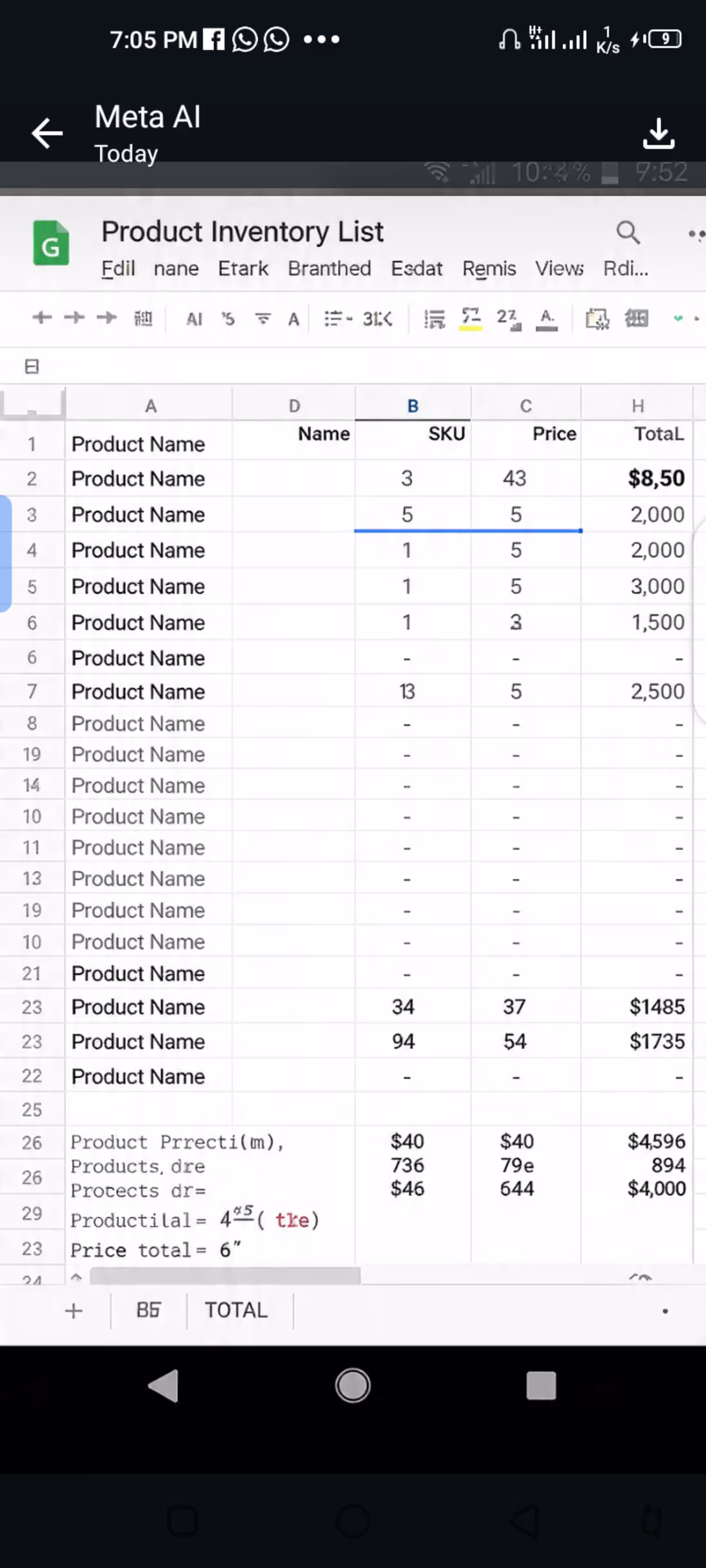Click the leftmost plus-arrow icon in the toolbar
This screenshot has width=706, height=1568.
42,317
